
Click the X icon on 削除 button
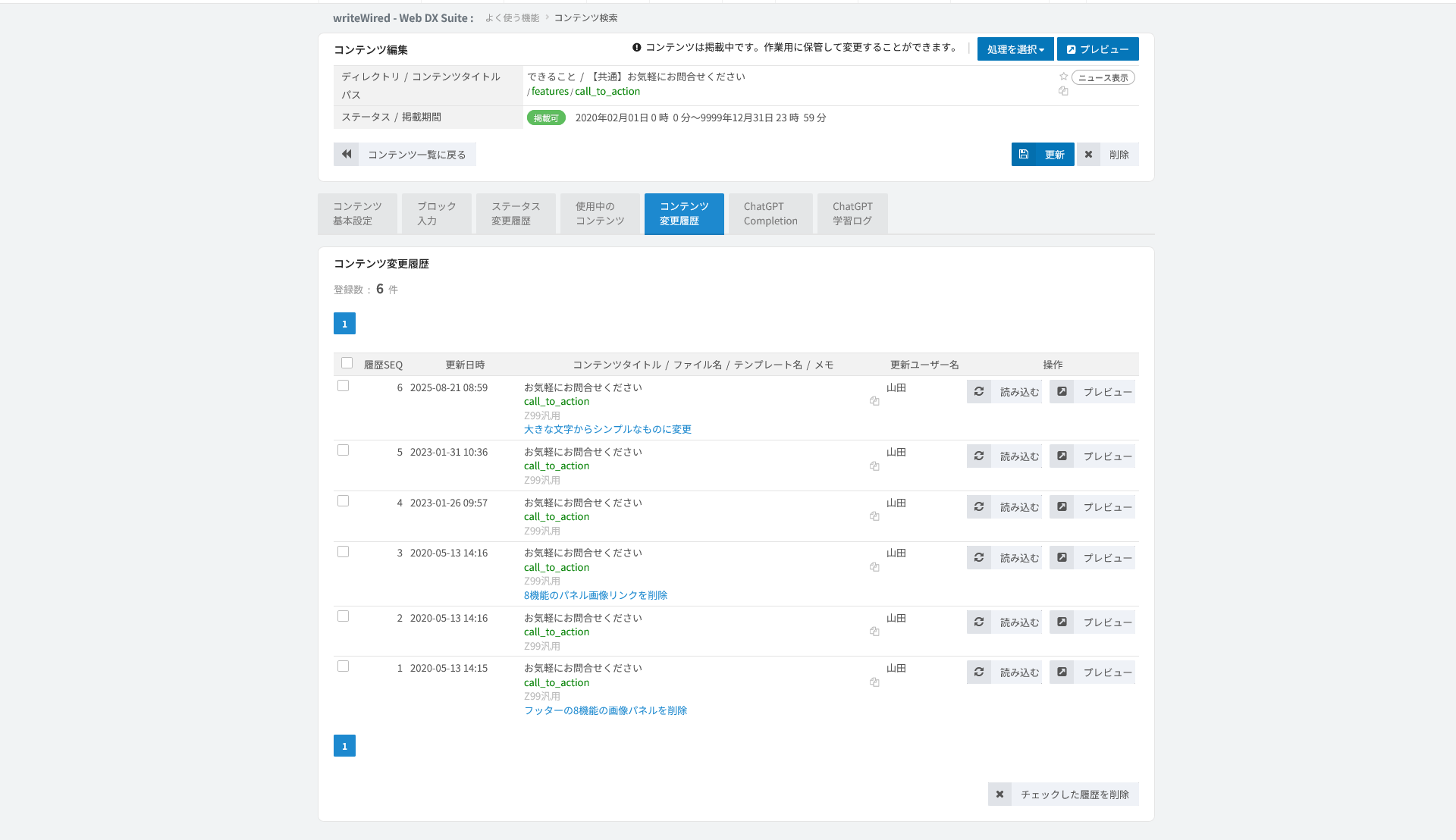point(1088,154)
